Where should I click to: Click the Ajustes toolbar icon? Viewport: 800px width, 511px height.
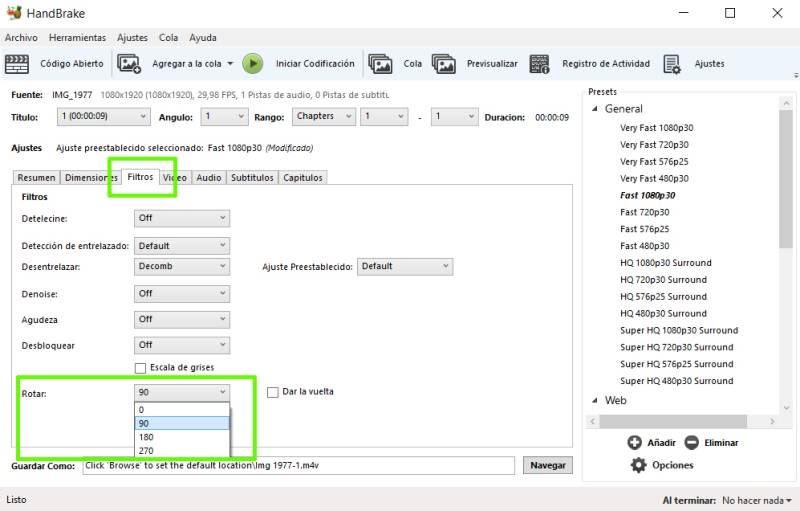coord(672,64)
